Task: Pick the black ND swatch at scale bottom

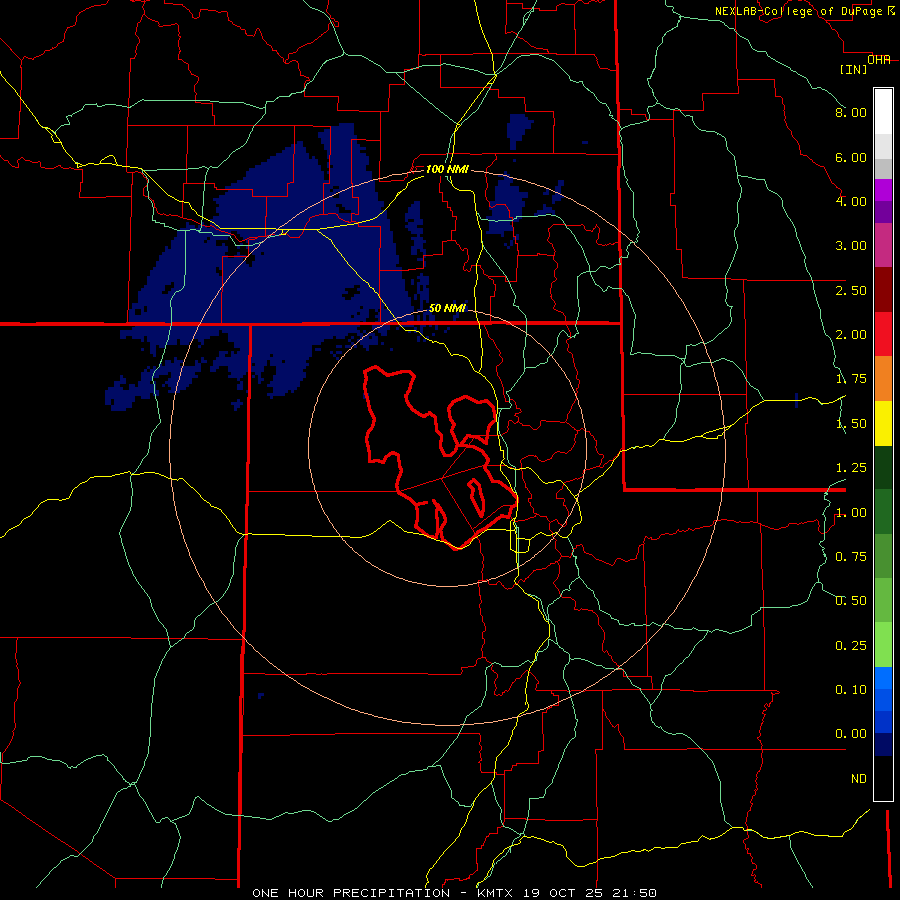Action: click(x=883, y=778)
